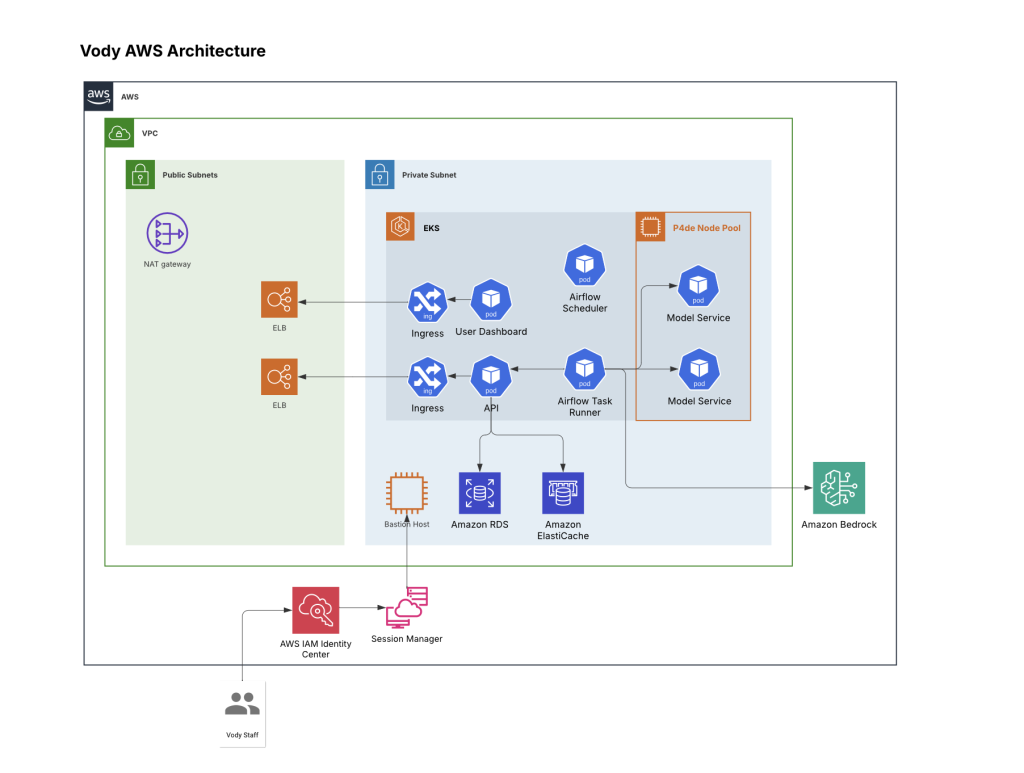
Task: Select the 'Vody Staff' label text
Action: pyautogui.click(x=242, y=735)
